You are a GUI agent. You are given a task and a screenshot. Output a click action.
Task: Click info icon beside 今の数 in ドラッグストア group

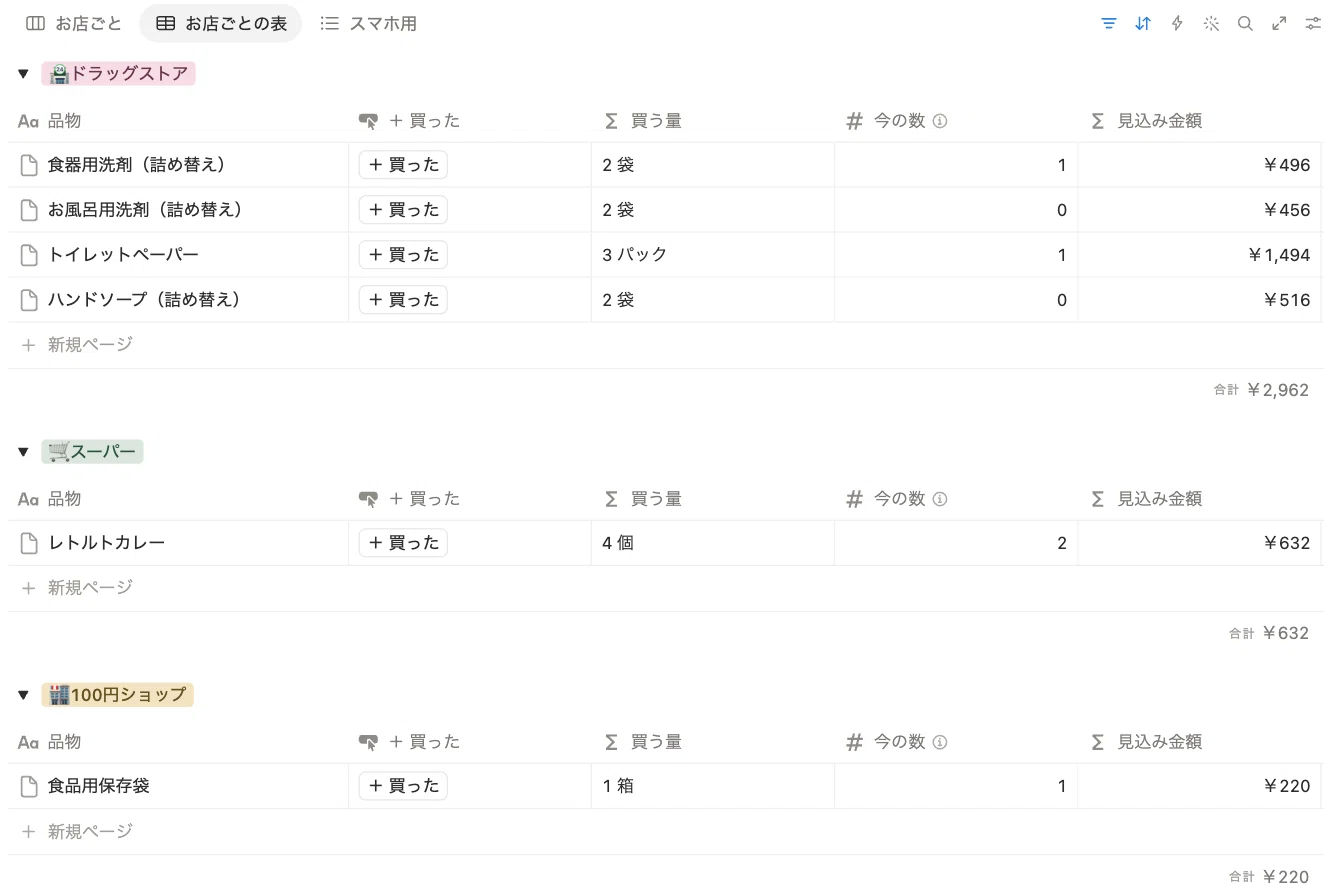[940, 121]
